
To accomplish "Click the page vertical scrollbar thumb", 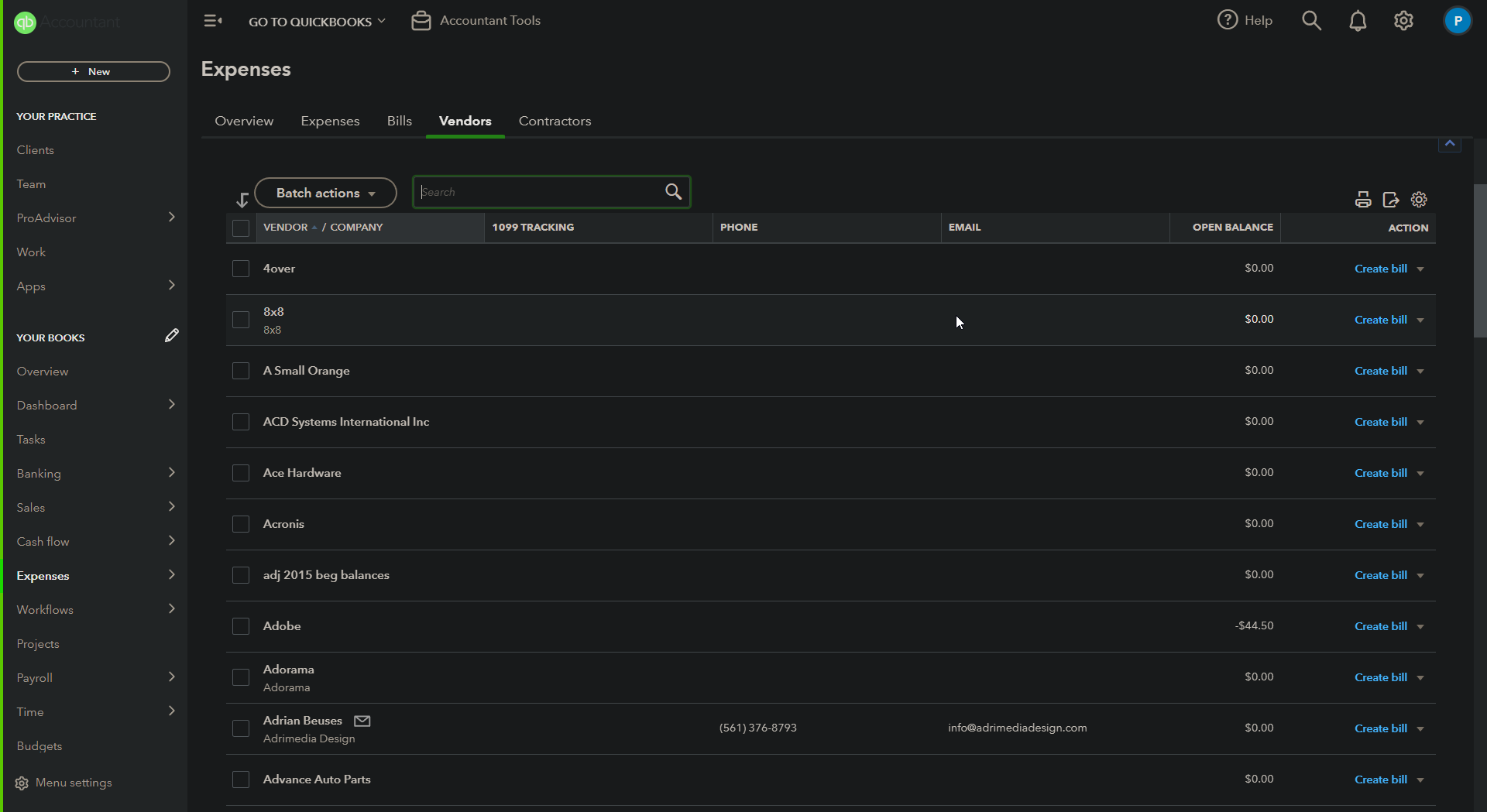I will pyautogui.click(x=1480, y=260).
